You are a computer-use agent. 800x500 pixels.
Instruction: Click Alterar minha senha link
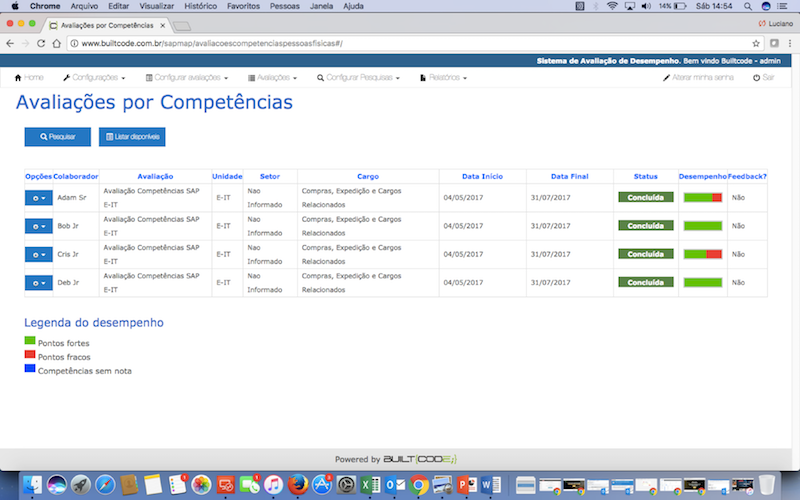(698, 78)
